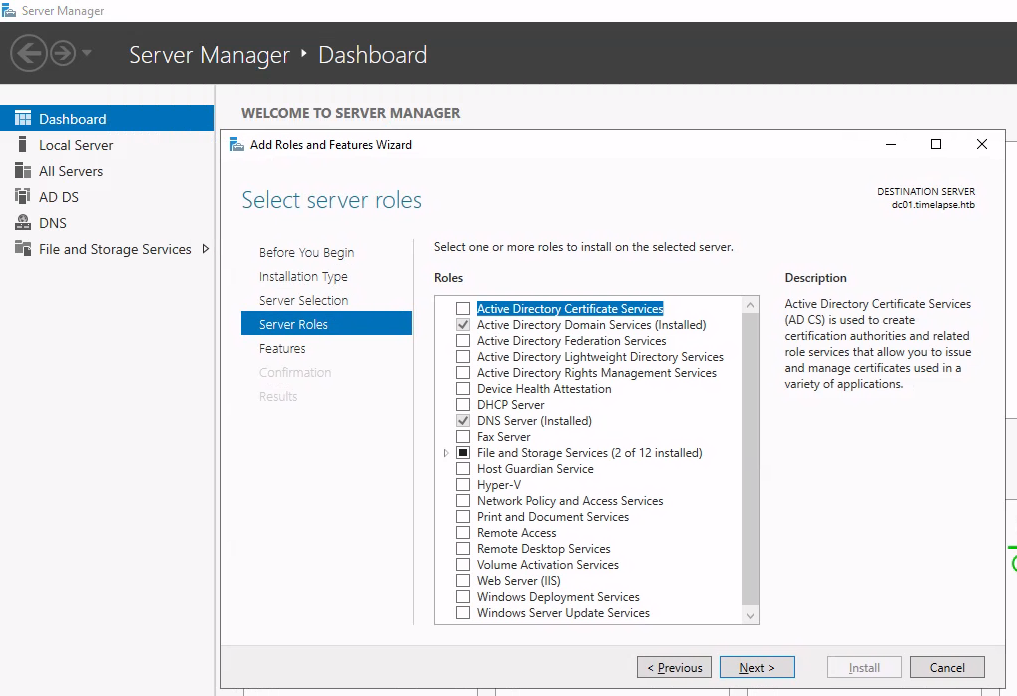
Task: Click the Server Manager forward arrow icon
Action: pos(64,53)
